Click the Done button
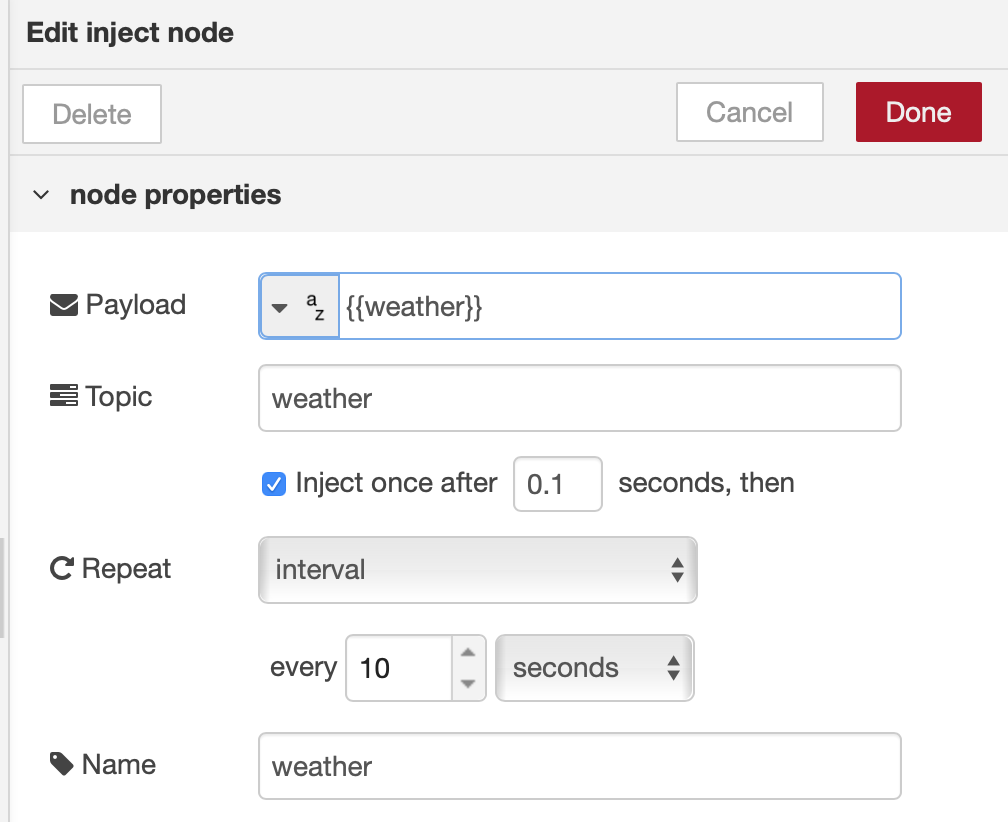1008x822 pixels. (x=918, y=112)
